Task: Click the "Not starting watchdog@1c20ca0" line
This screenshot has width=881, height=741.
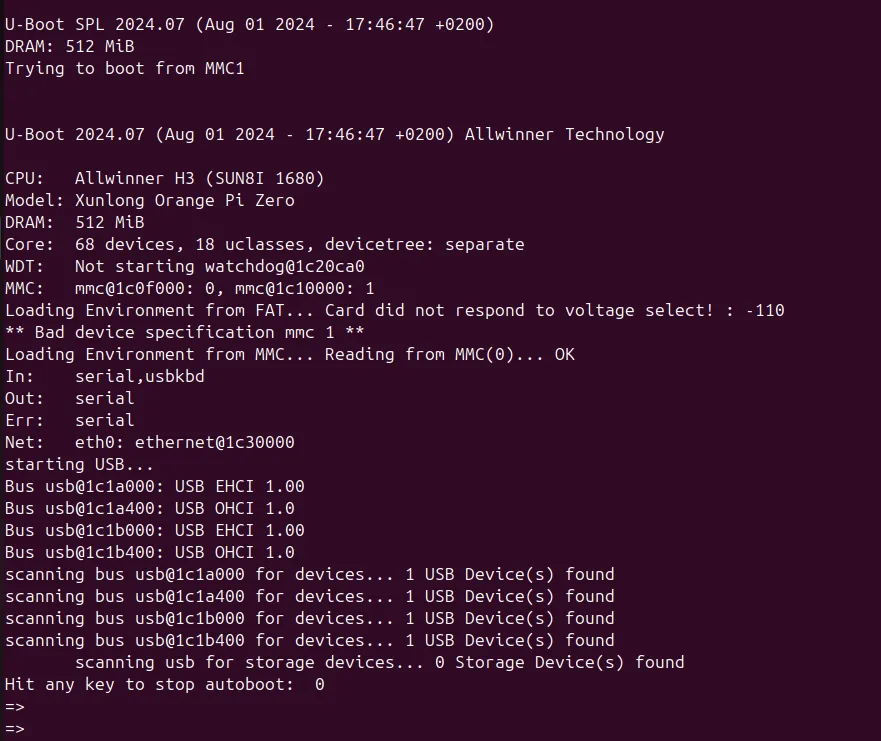Action: (219, 266)
